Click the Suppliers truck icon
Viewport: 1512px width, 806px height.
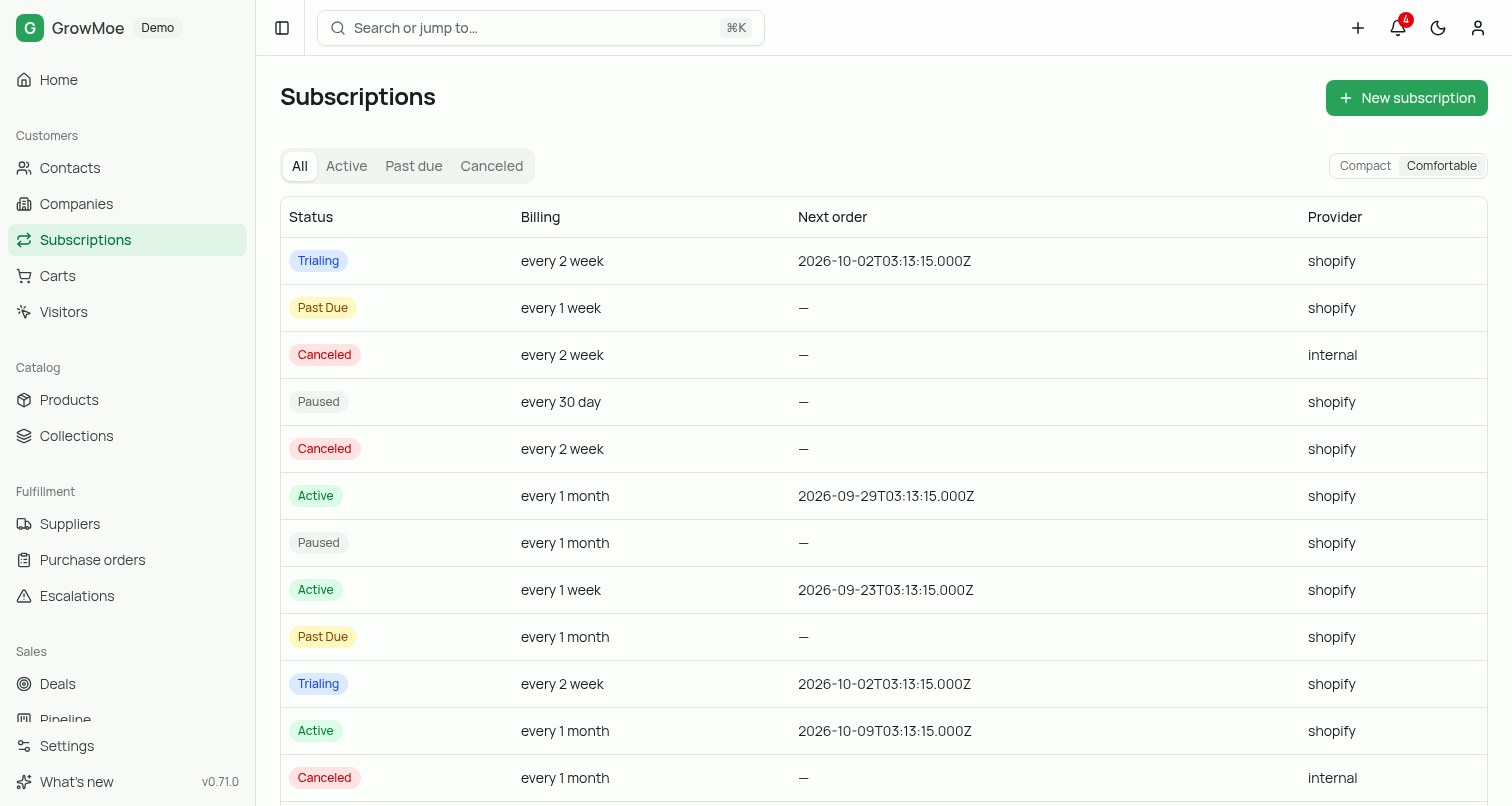24,524
